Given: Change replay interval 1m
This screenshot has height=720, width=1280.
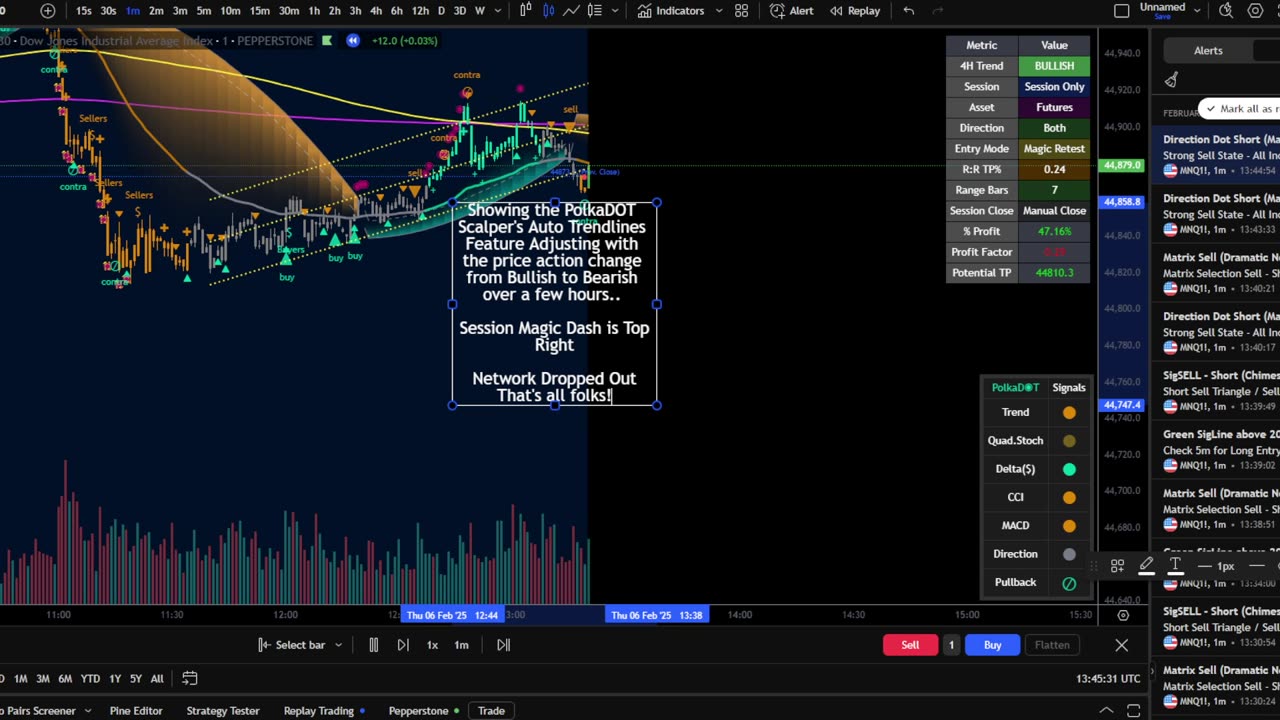Looking at the screenshot, I should 461,645.
